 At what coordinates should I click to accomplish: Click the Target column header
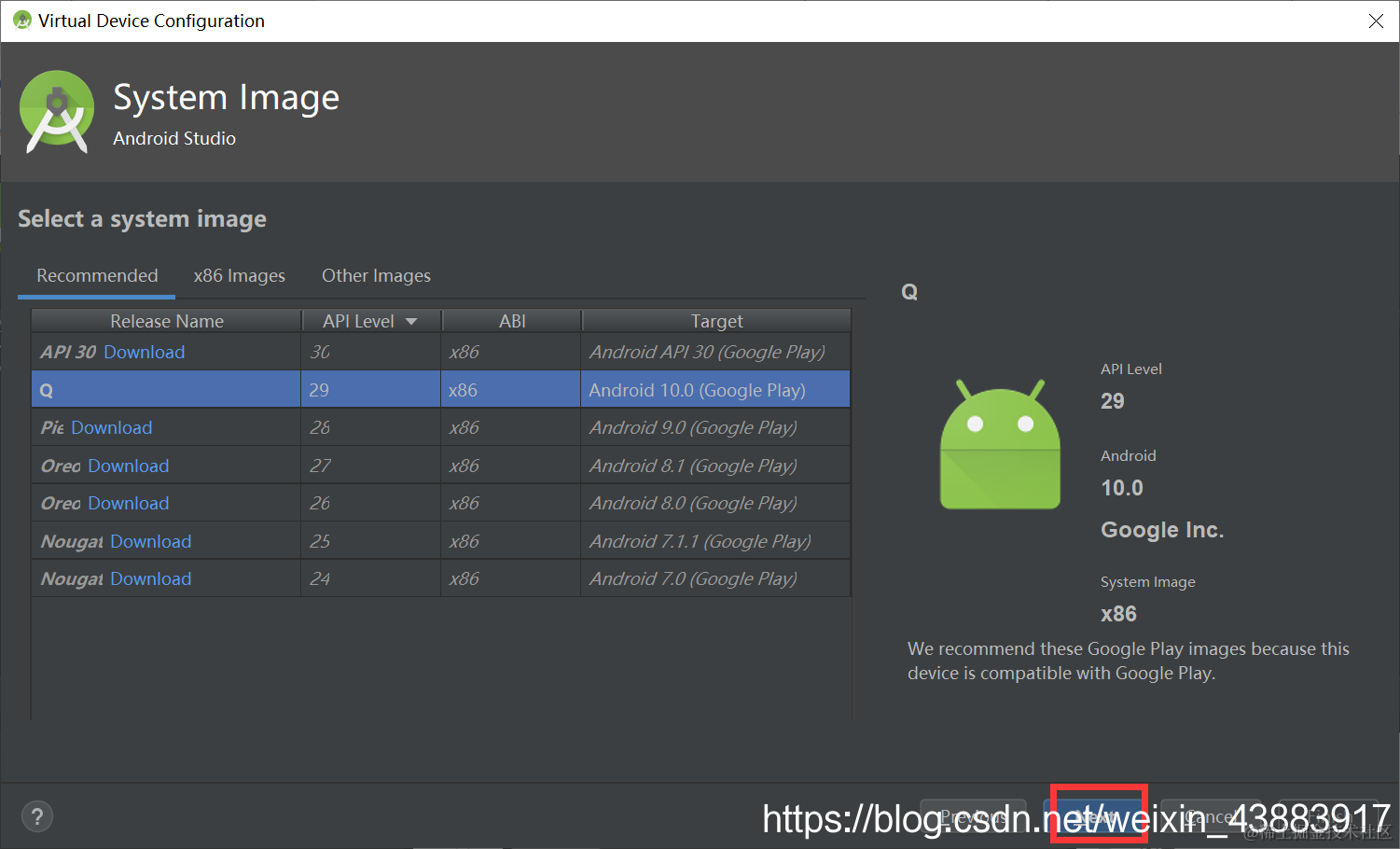716,321
